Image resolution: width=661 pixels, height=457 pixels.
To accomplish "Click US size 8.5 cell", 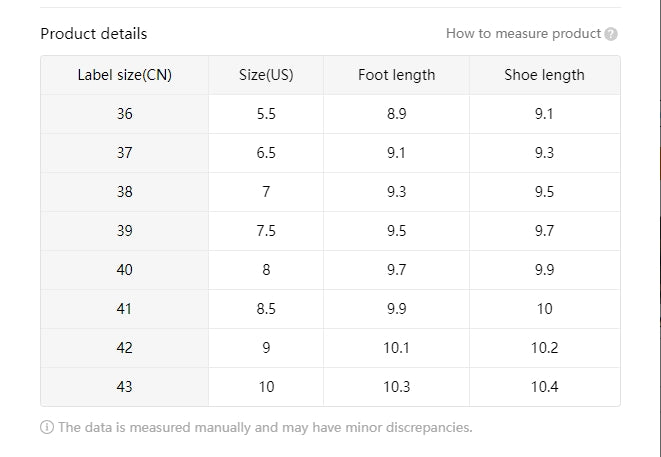I will pyautogui.click(x=266, y=309).
